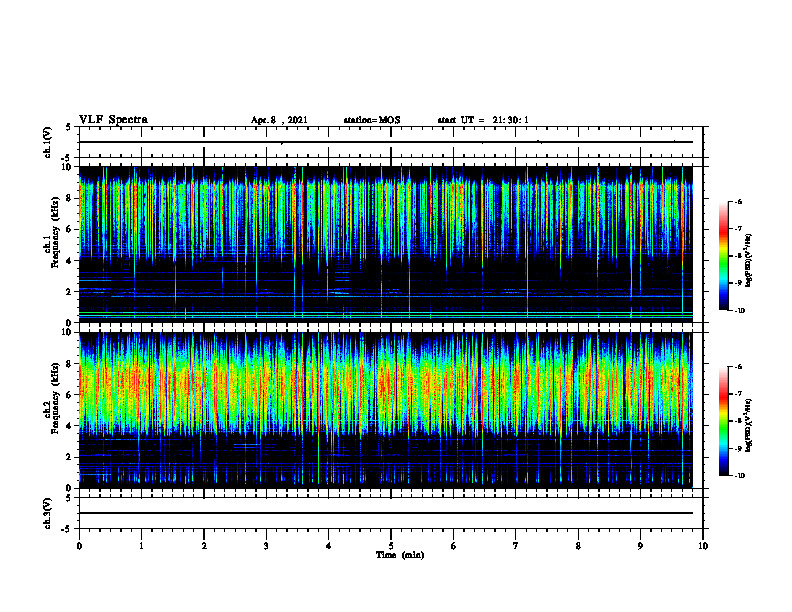
Task: Click the "ch.3(V)" axis label
Action: point(47,514)
